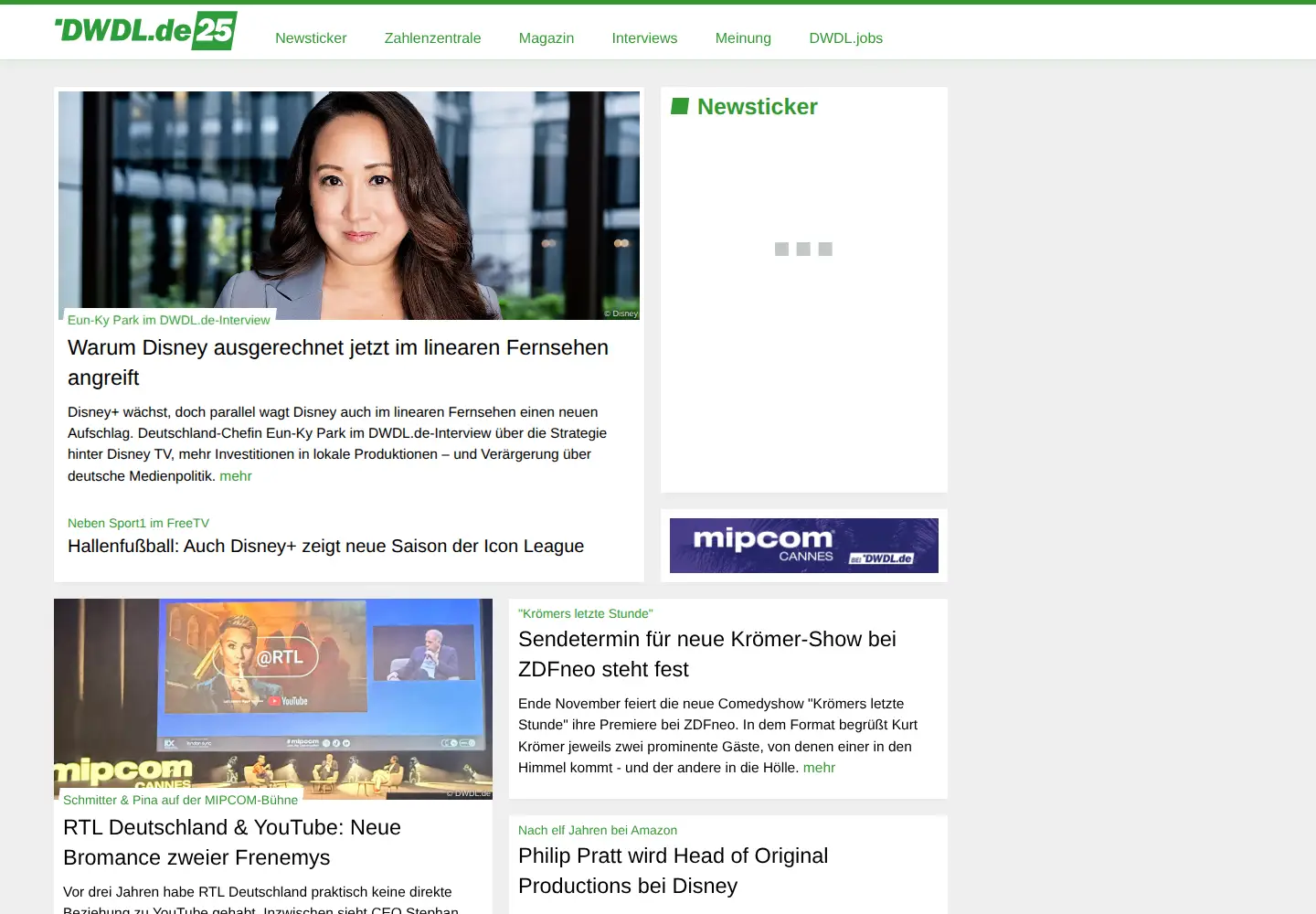Open the Magazin navigation item

547,37
